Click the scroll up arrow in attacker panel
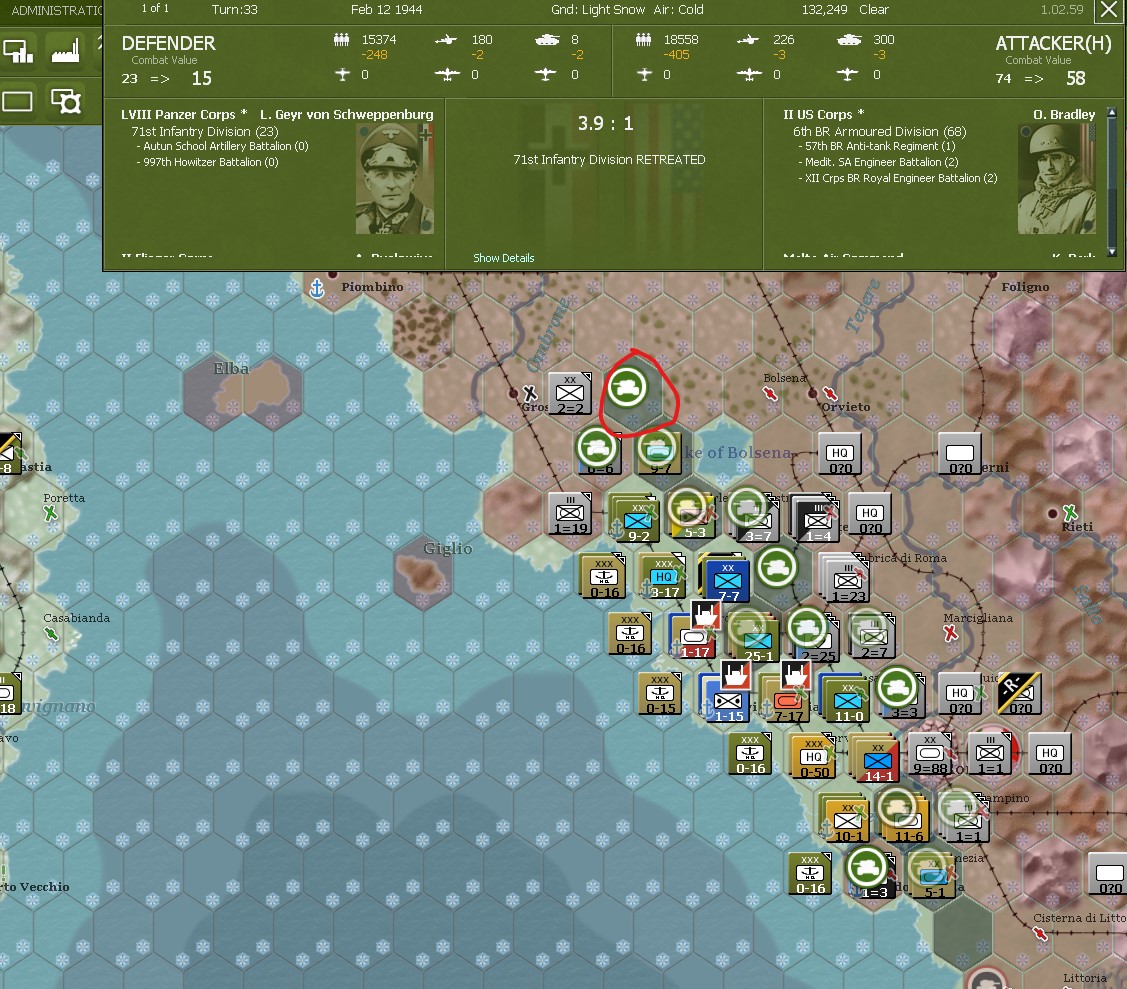 point(1112,113)
